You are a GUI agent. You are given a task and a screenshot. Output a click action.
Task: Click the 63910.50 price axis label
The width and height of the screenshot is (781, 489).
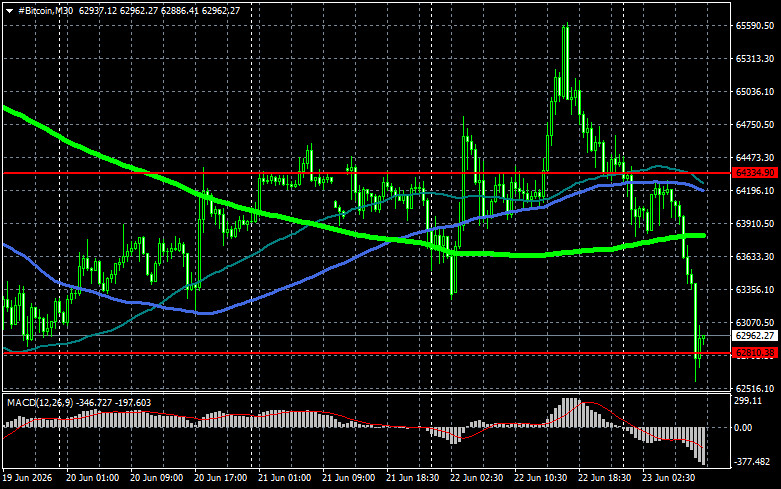[755, 224]
